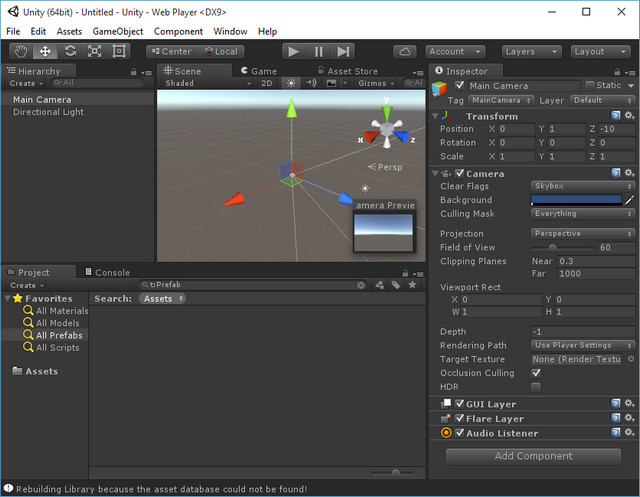This screenshot has height=497, width=640.
Task: Click the Background color swatch
Action: [x=576, y=200]
